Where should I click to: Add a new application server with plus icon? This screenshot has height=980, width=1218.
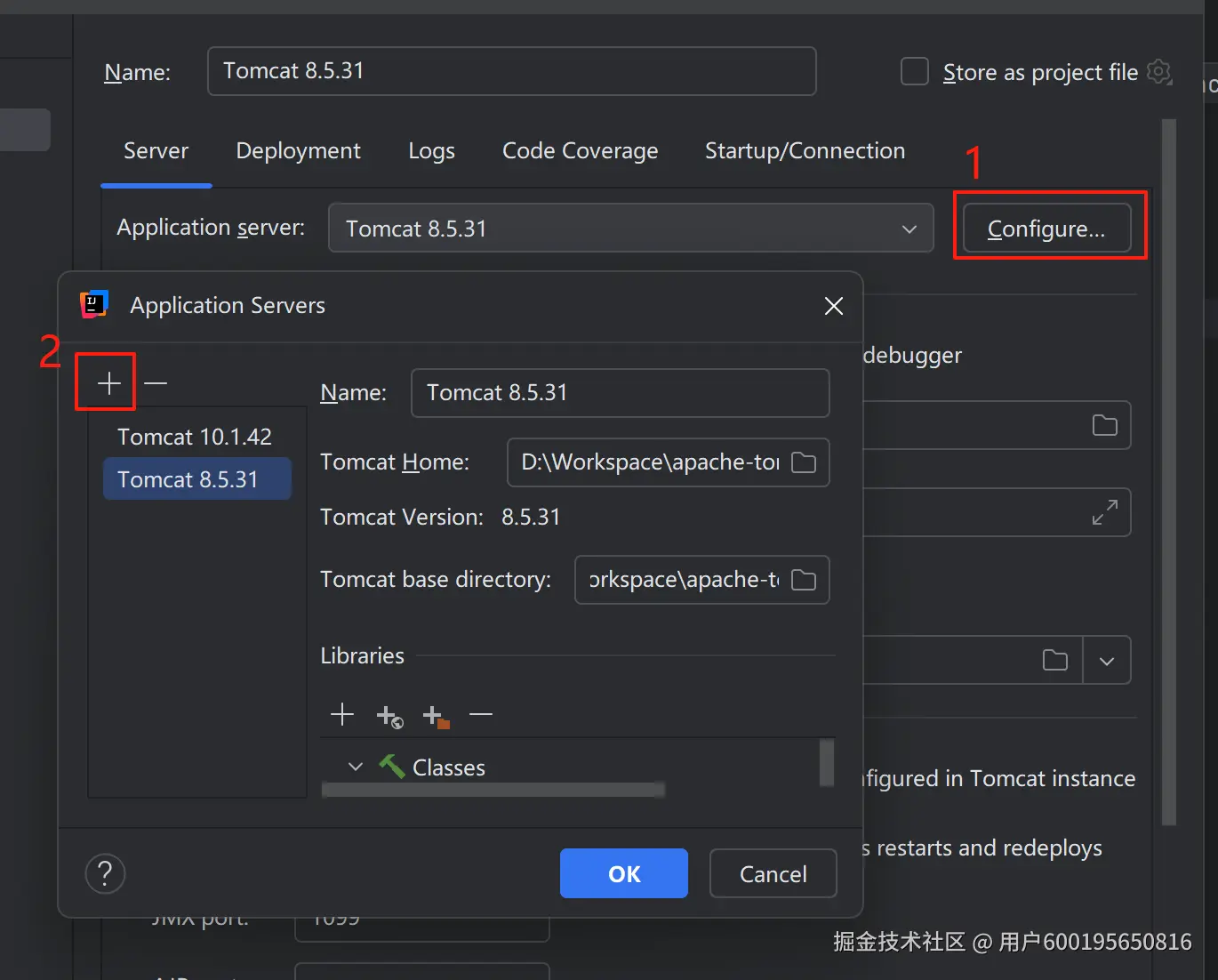[x=108, y=383]
